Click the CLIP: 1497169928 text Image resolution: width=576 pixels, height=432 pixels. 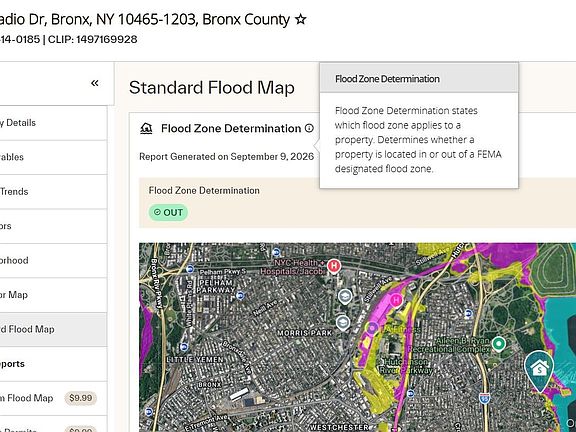point(93,39)
